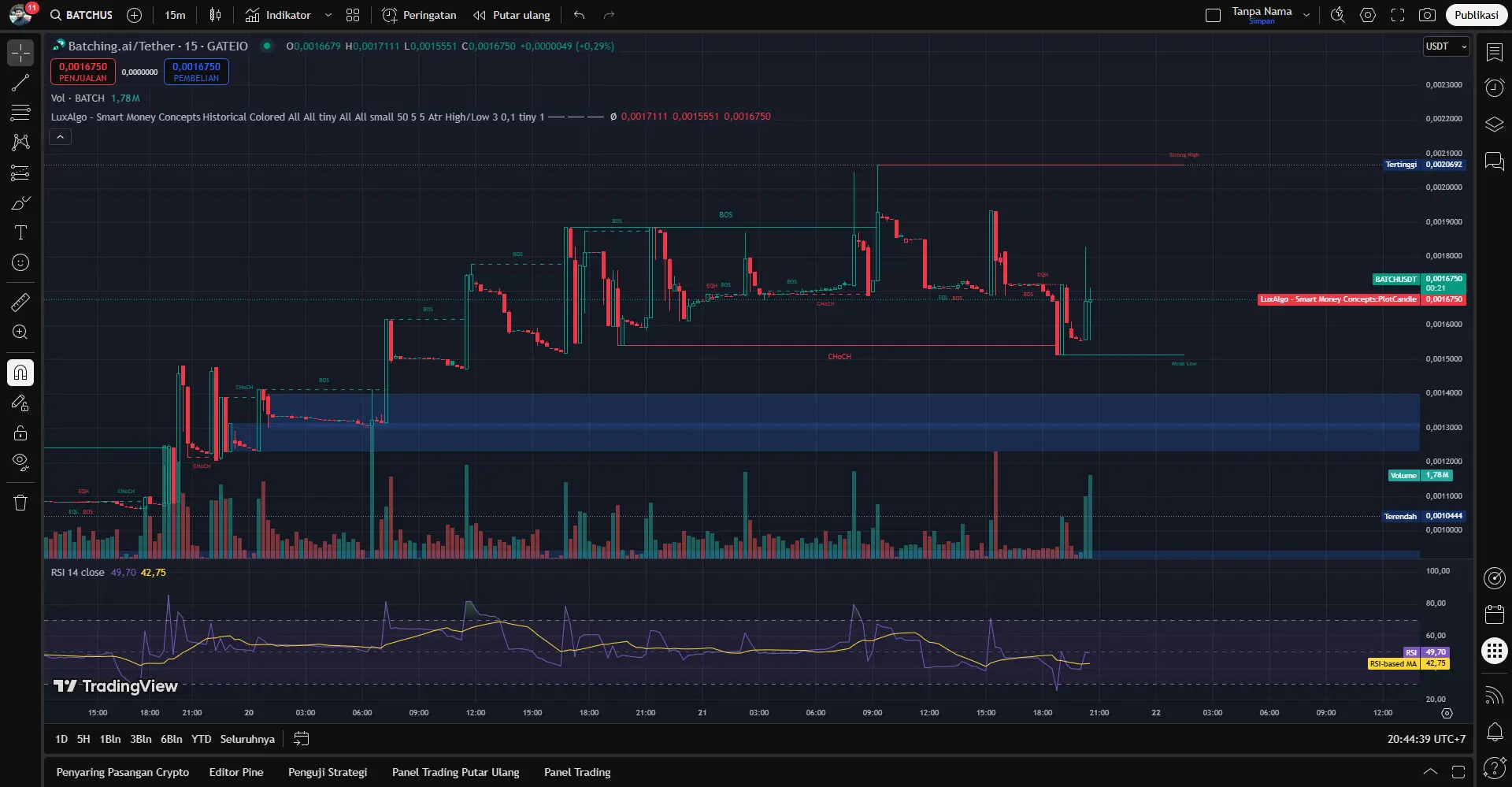Click the red PENJUALAN sell button
Viewport: 1512px width, 787px height.
(x=83, y=72)
